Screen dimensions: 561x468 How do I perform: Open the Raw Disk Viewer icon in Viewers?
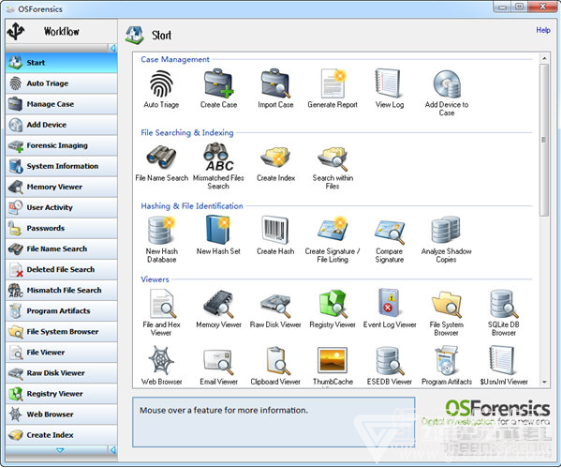click(275, 305)
